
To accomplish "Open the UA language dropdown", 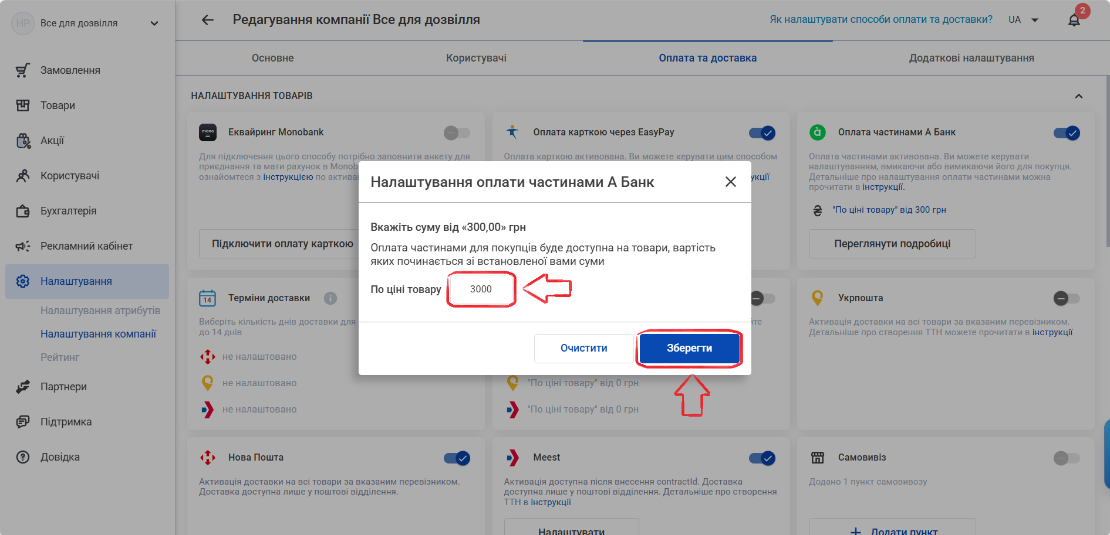I will pyautogui.click(x=1023, y=20).
